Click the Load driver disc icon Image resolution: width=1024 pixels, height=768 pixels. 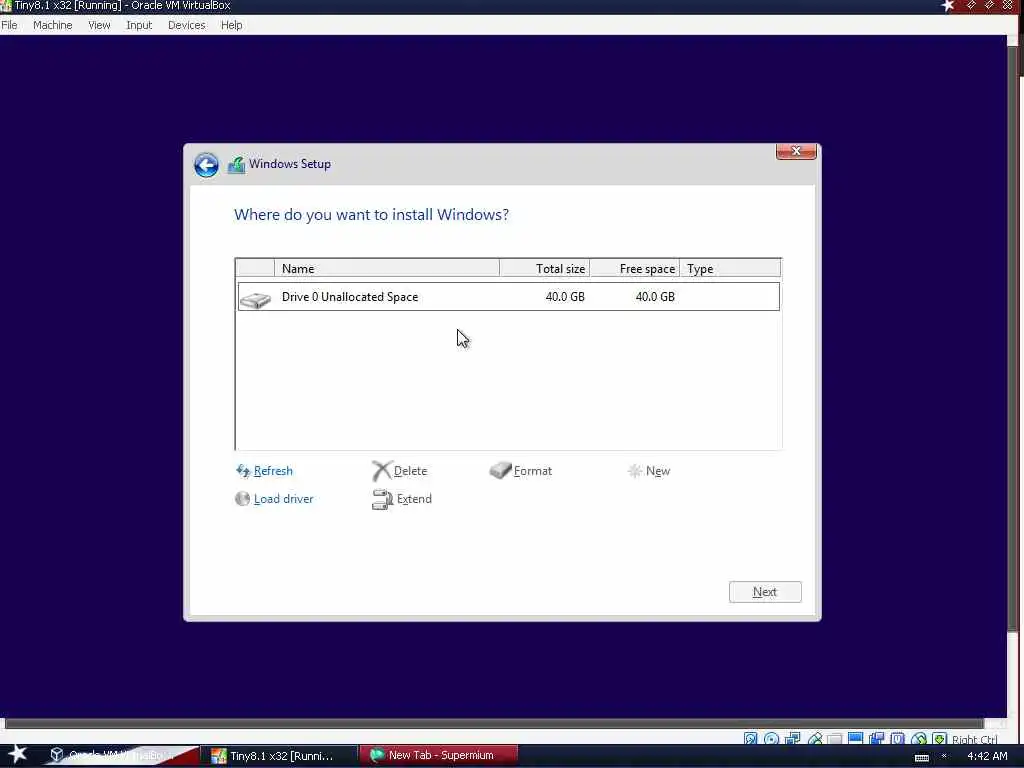(x=242, y=499)
